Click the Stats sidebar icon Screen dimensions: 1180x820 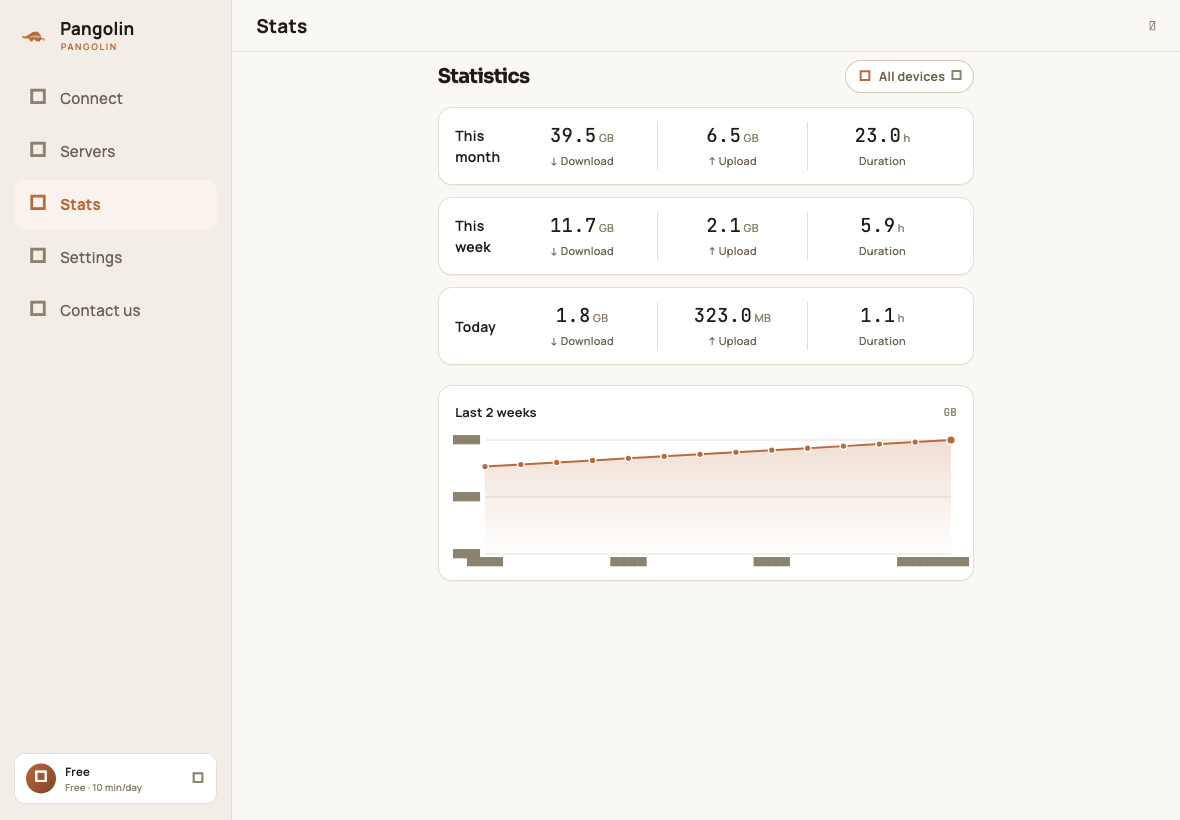(x=38, y=203)
